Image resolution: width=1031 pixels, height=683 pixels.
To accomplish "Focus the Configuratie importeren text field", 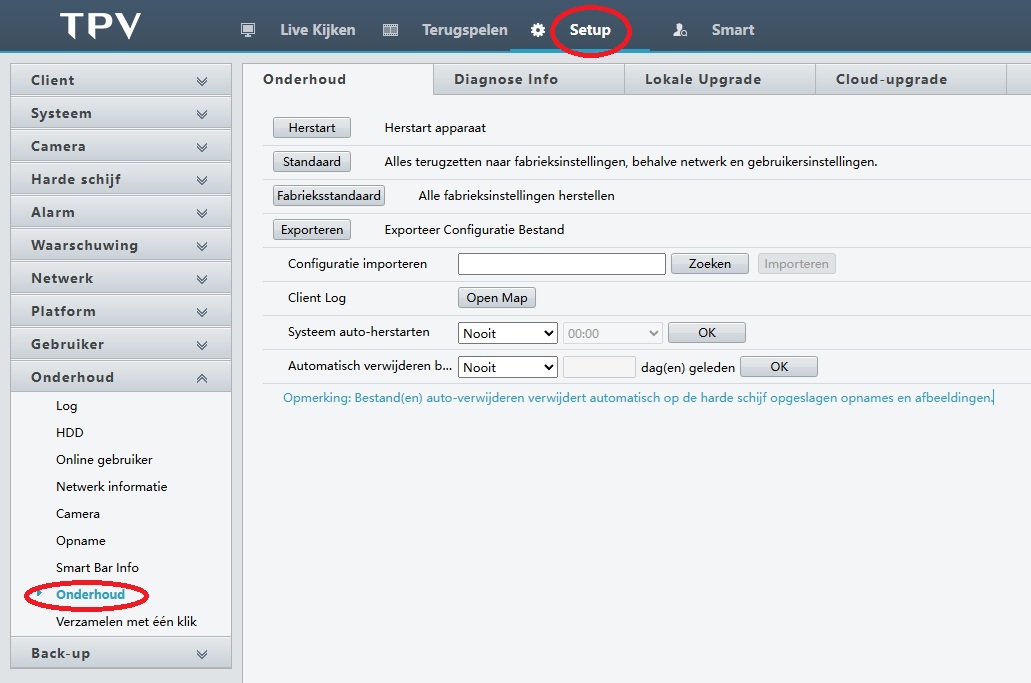I will tap(561, 264).
